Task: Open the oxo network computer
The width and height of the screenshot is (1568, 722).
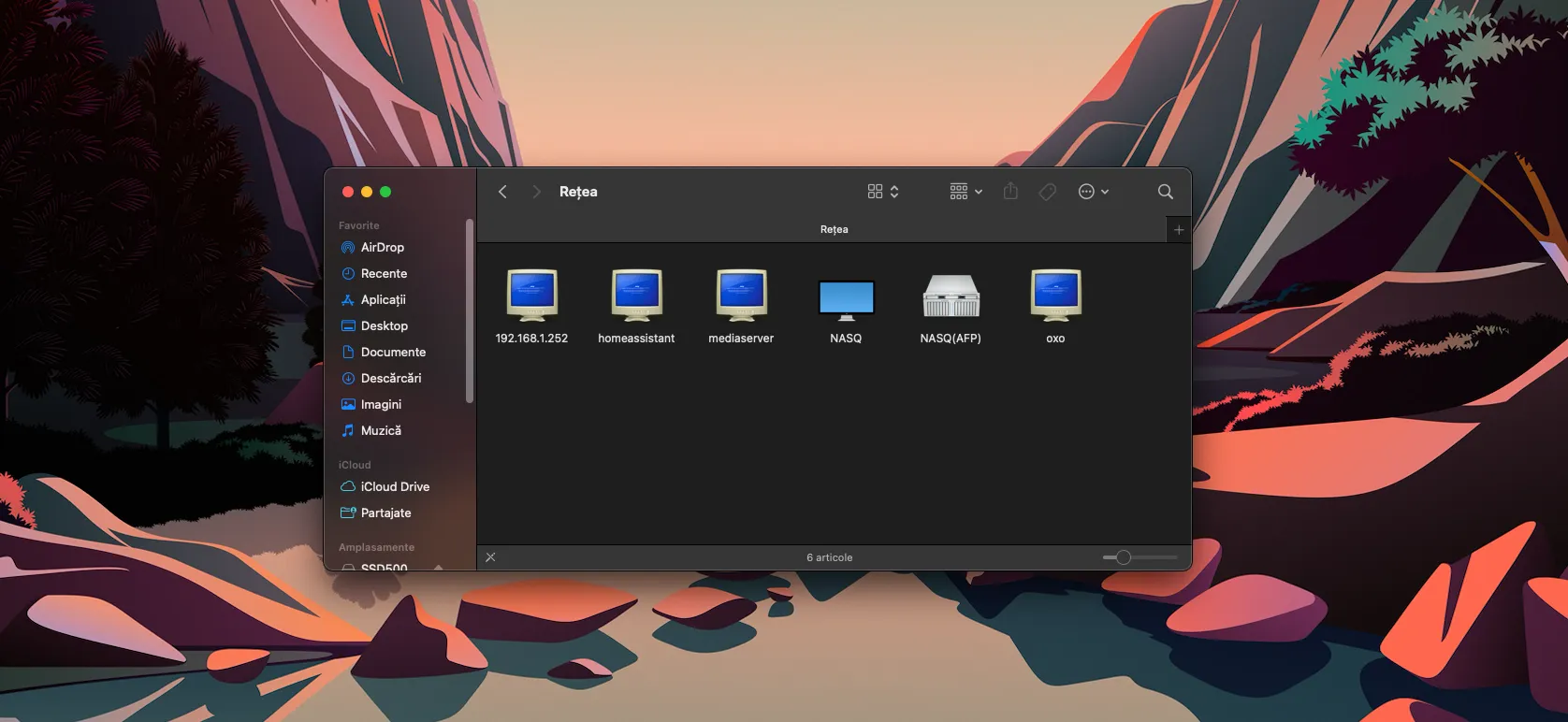Action: pyautogui.click(x=1055, y=296)
